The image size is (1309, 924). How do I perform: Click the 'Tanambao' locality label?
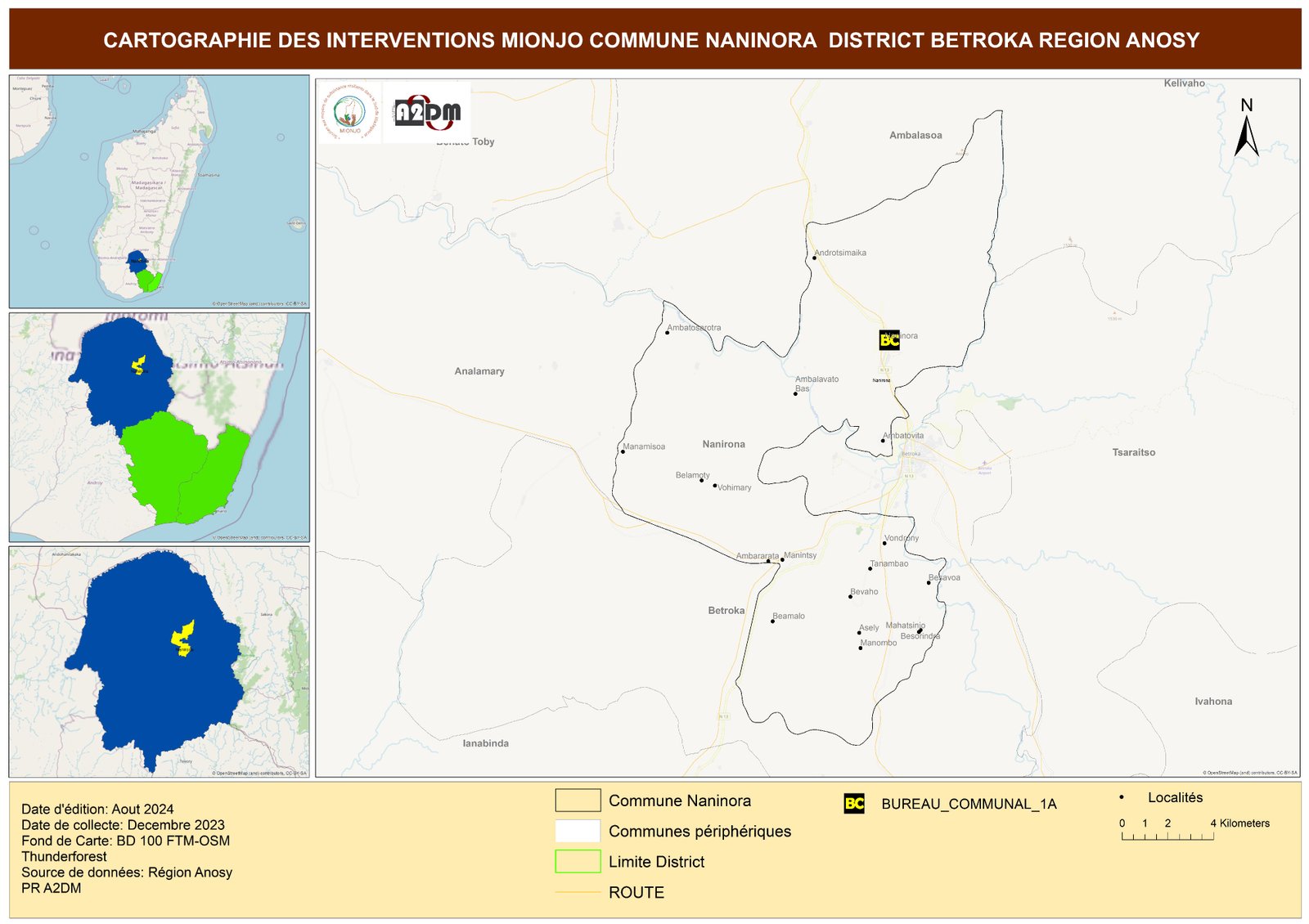click(x=889, y=564)
